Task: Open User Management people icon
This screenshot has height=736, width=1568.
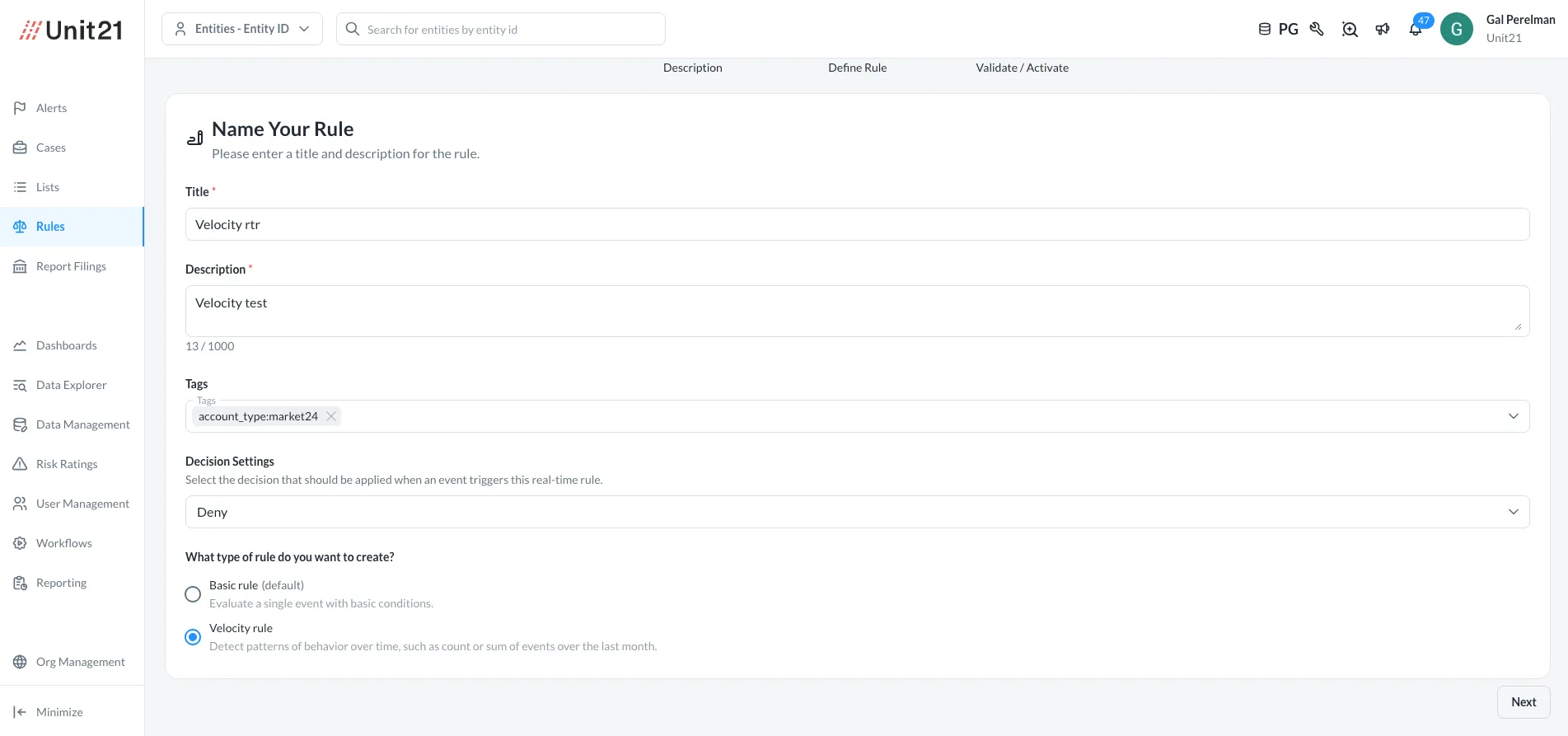Action: click(20, 504)
